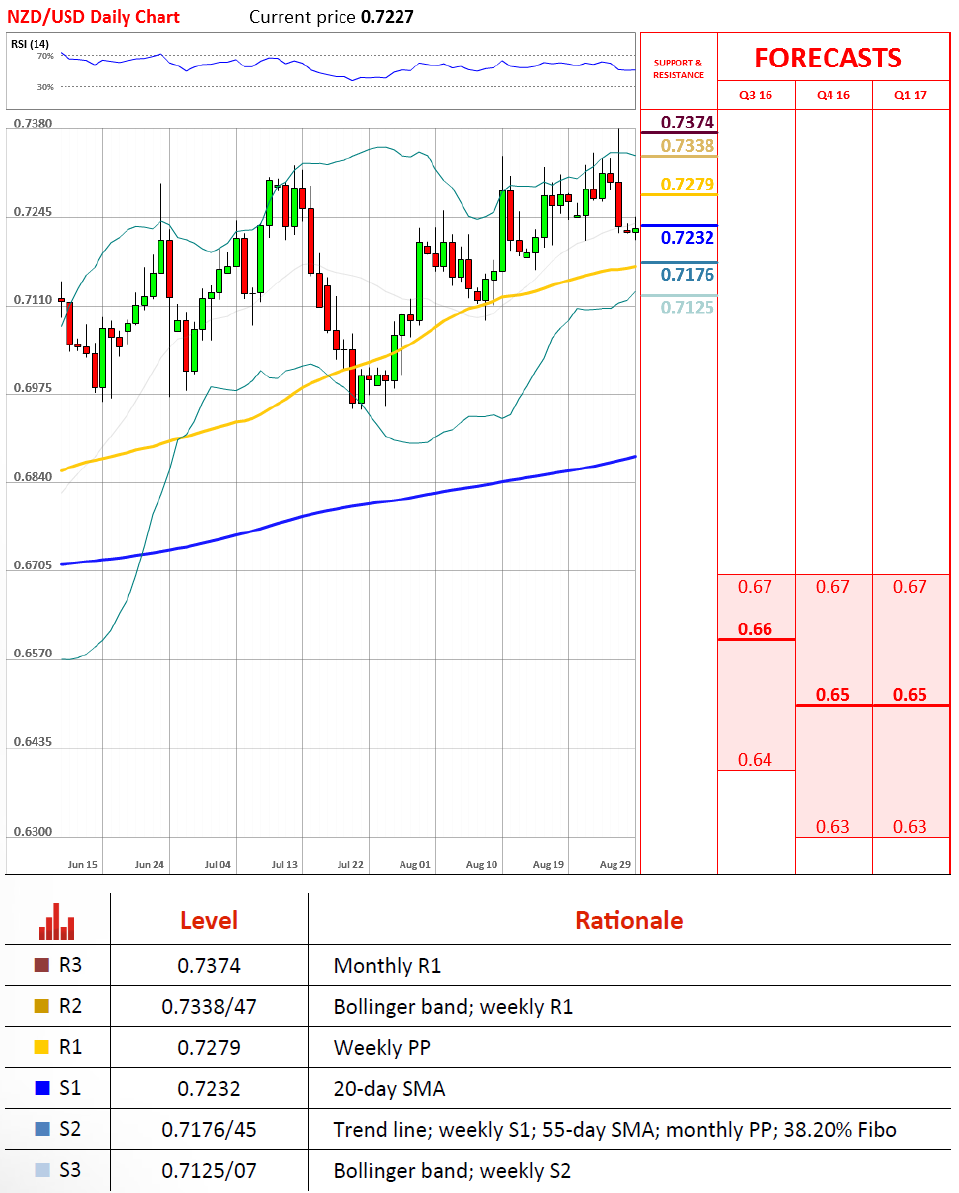
Task: Switch to the Q4 16 forecast column
Action: tap(833, 95)
